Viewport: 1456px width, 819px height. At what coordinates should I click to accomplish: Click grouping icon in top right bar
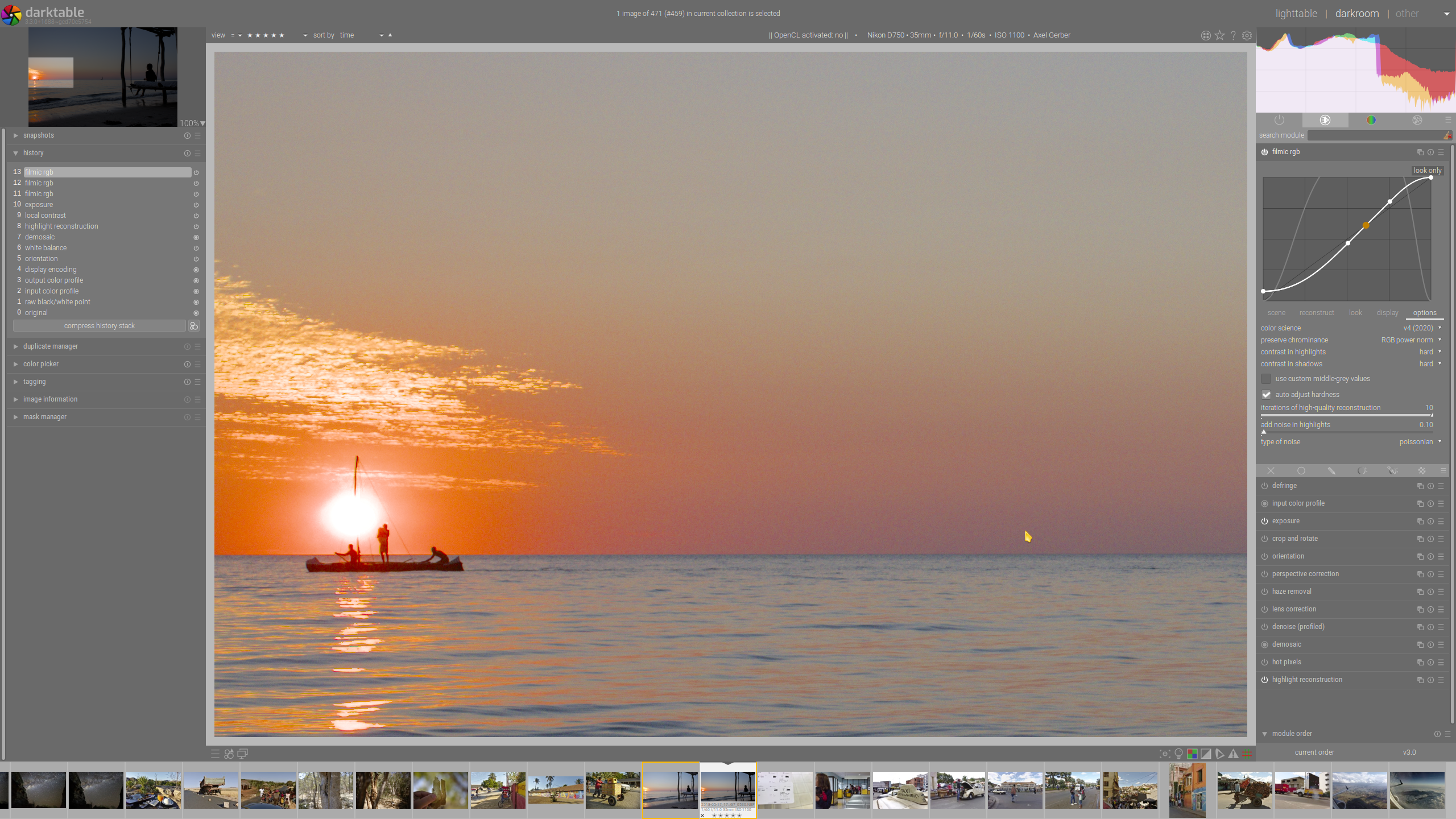1206,35
